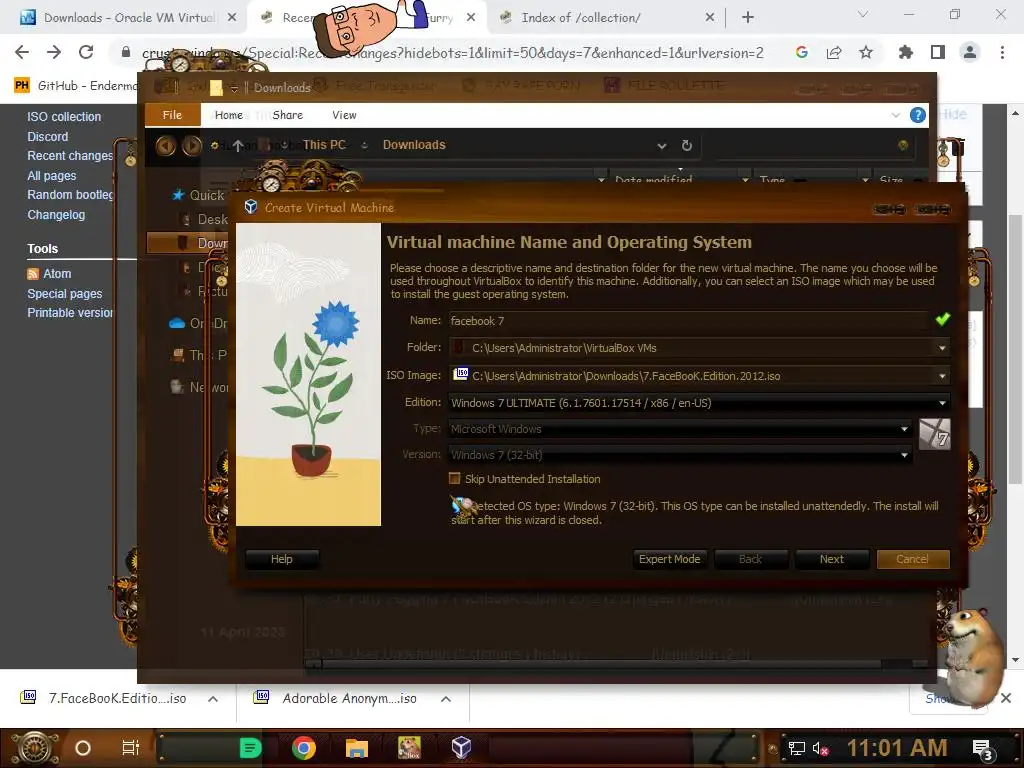Viewport: 1024px width, 768px height.
Task: Bookmark this page with the star icon
Action: pyautogui.click(x=866, y=52)
